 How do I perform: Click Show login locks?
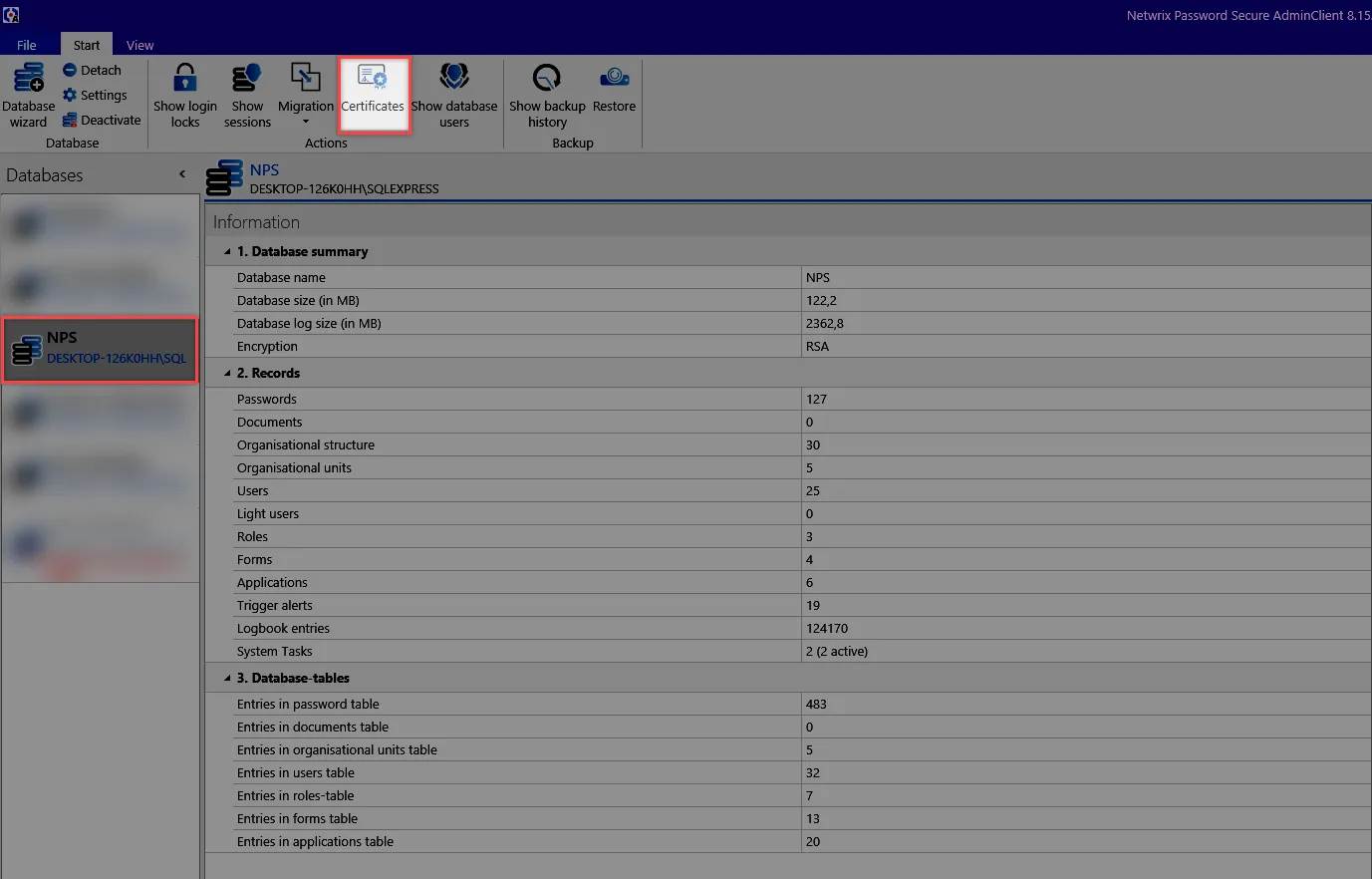pos(185,96)
